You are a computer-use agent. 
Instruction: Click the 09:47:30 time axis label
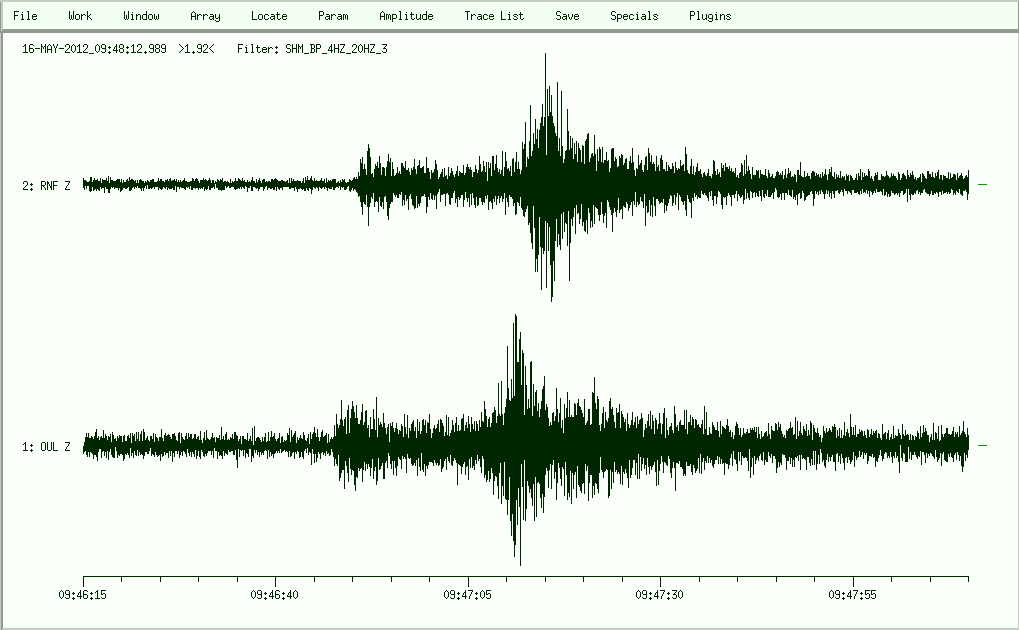point(661,594)
